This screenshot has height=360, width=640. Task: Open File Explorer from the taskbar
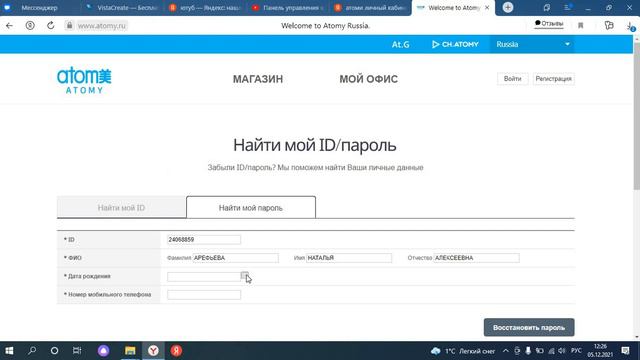[x=130, y=351]
